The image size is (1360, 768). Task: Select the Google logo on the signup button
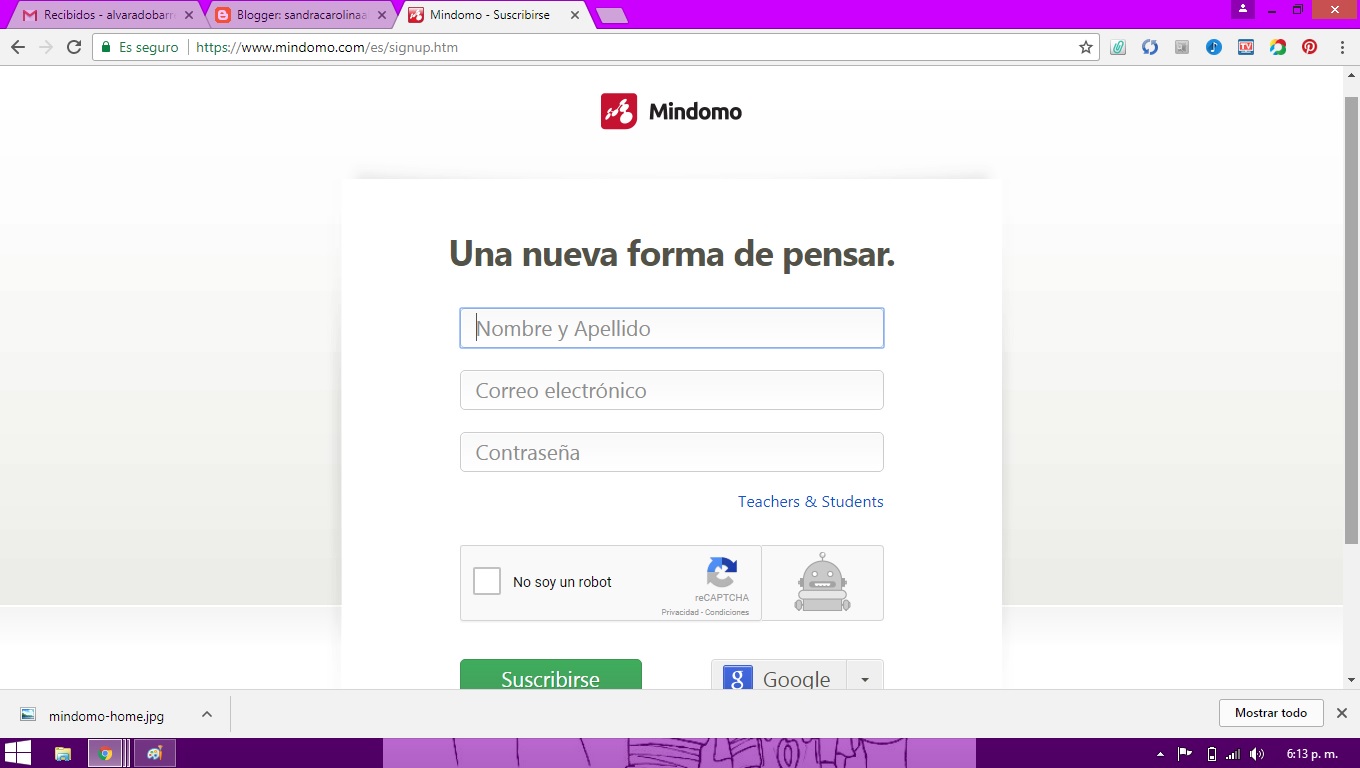click(737, 679)
